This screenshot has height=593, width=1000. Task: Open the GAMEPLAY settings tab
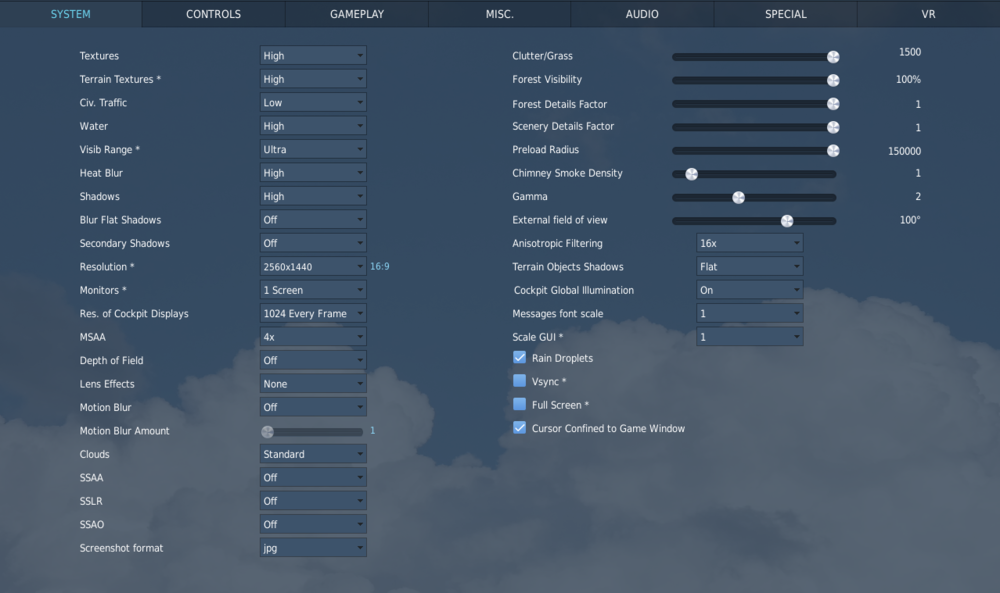click(x=356, y=14)
